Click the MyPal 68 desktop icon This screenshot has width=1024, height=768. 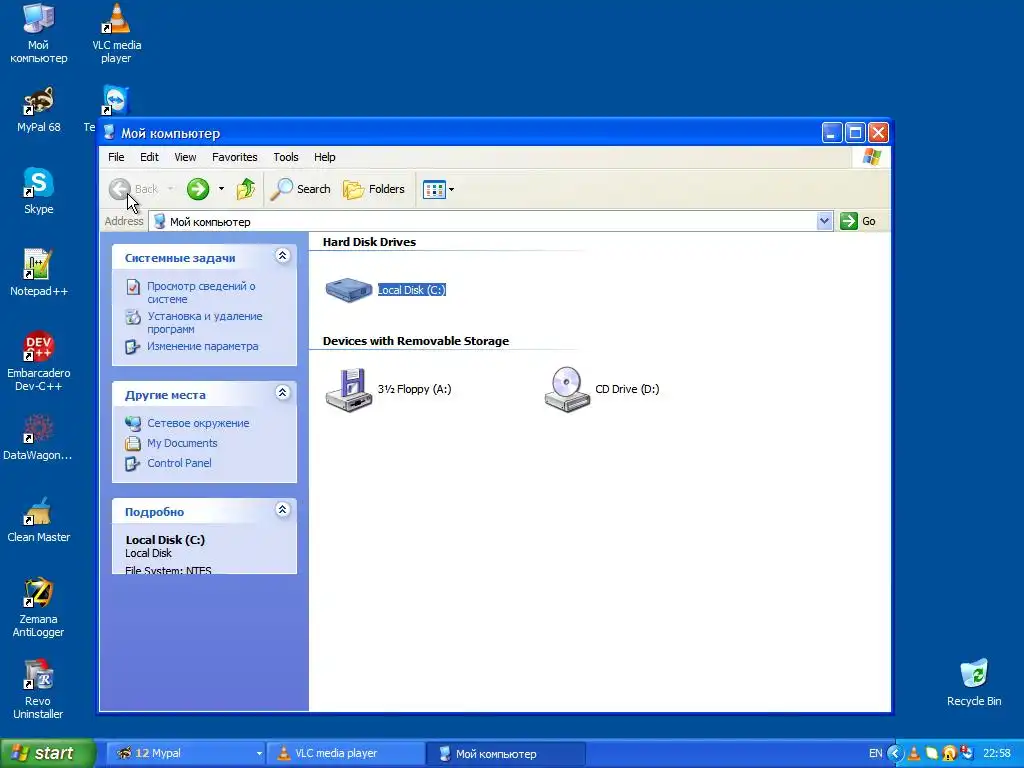pyautogui.click(x=39, y=109)
